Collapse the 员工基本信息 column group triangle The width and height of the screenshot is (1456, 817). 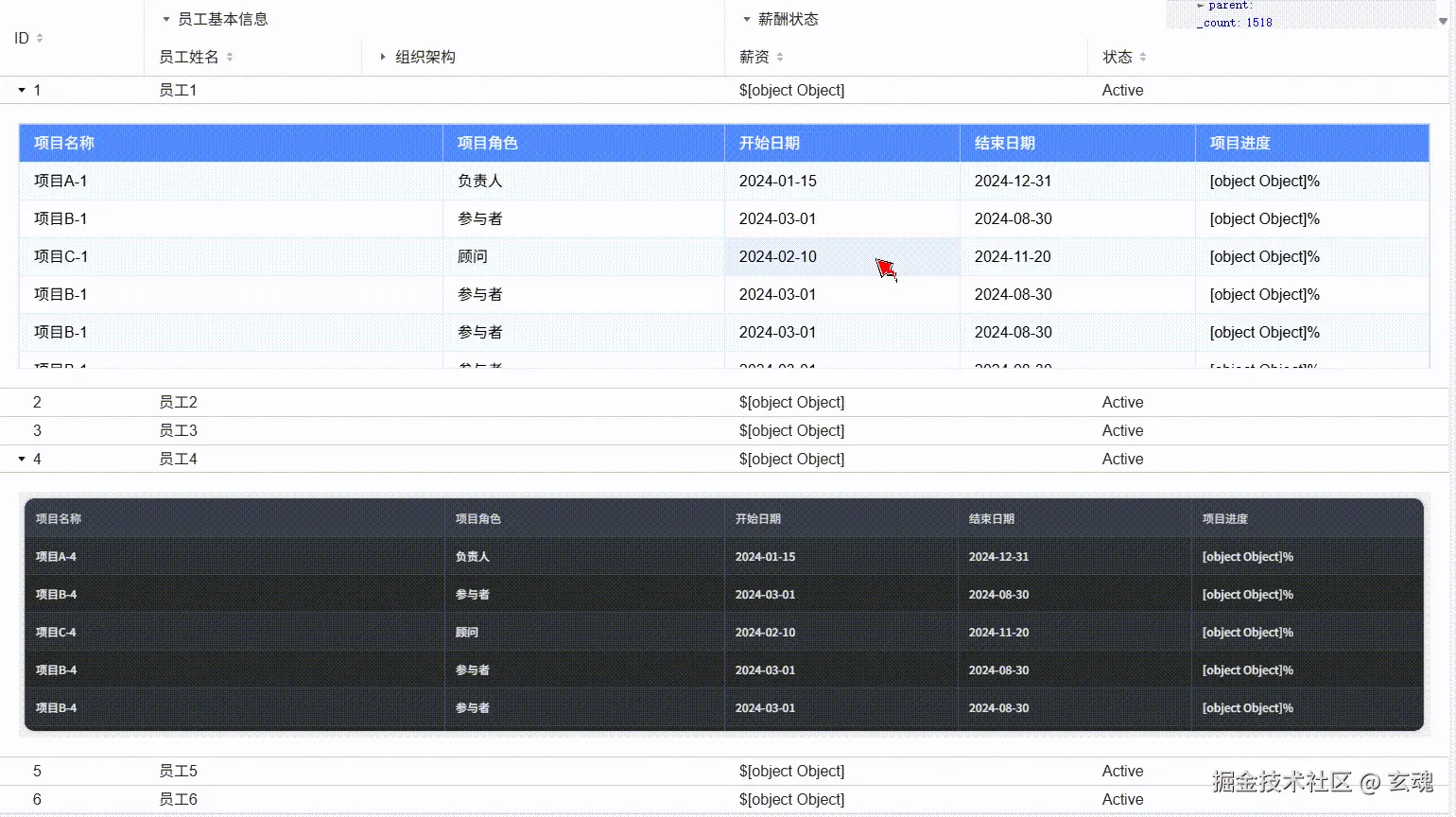click(165, 18)
